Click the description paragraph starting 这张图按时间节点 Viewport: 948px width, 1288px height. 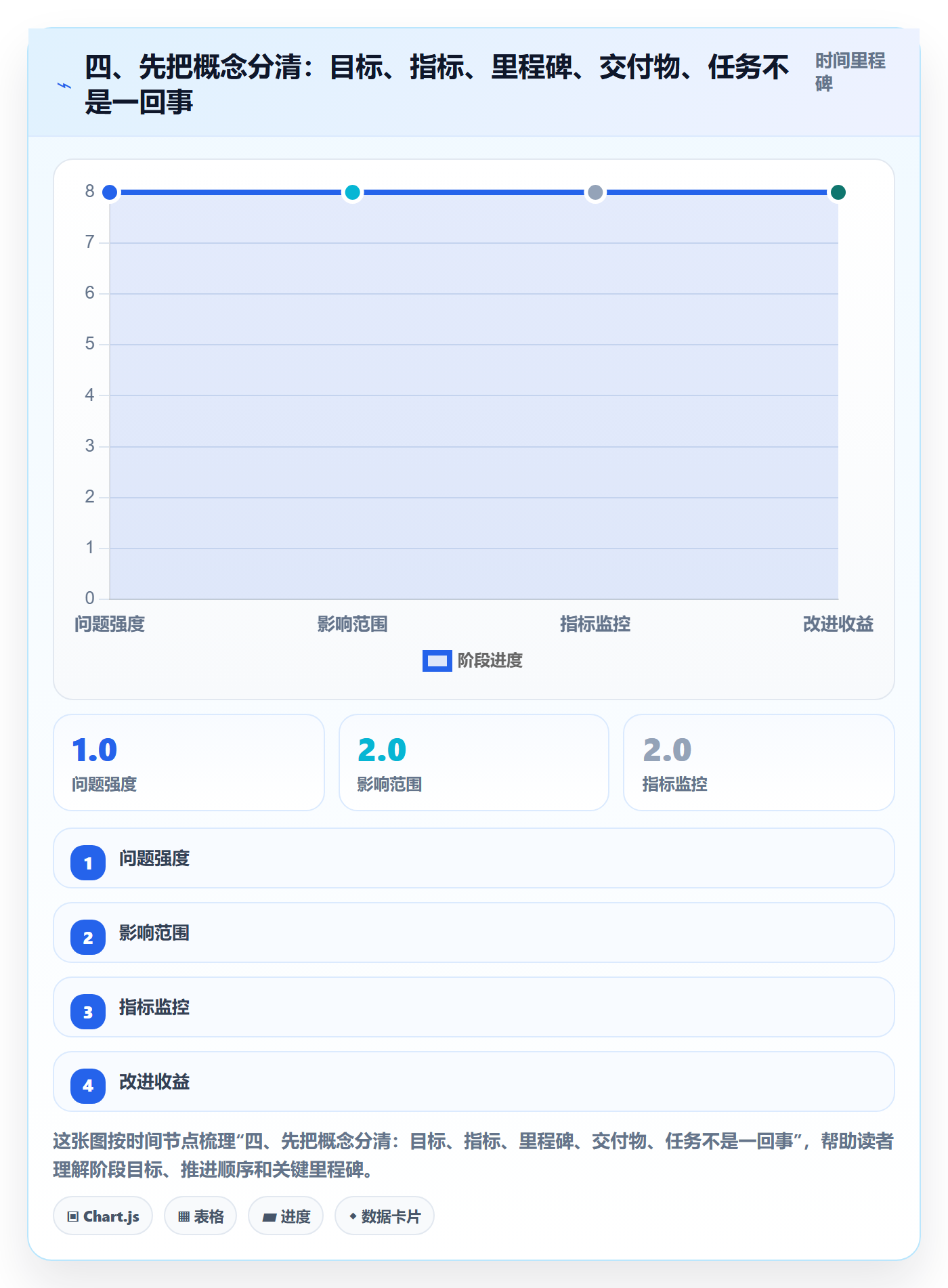click(x=473, y=1155)
